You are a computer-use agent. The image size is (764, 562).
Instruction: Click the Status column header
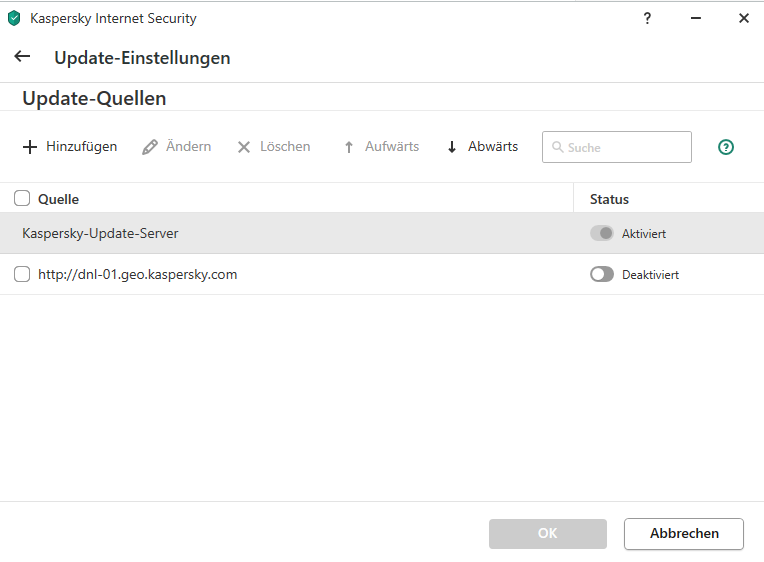609,199
